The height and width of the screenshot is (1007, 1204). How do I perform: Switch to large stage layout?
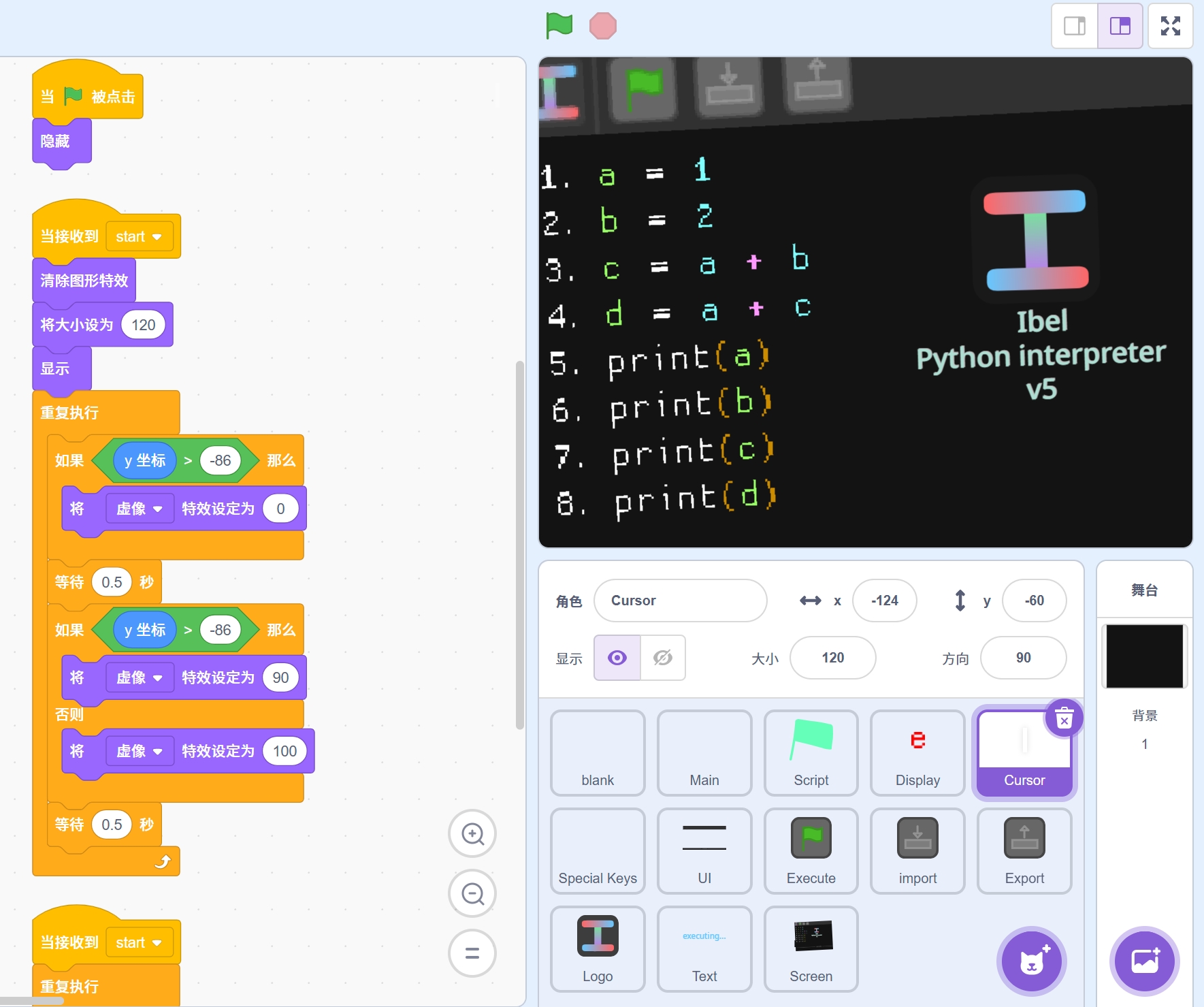click(1120, 26)
